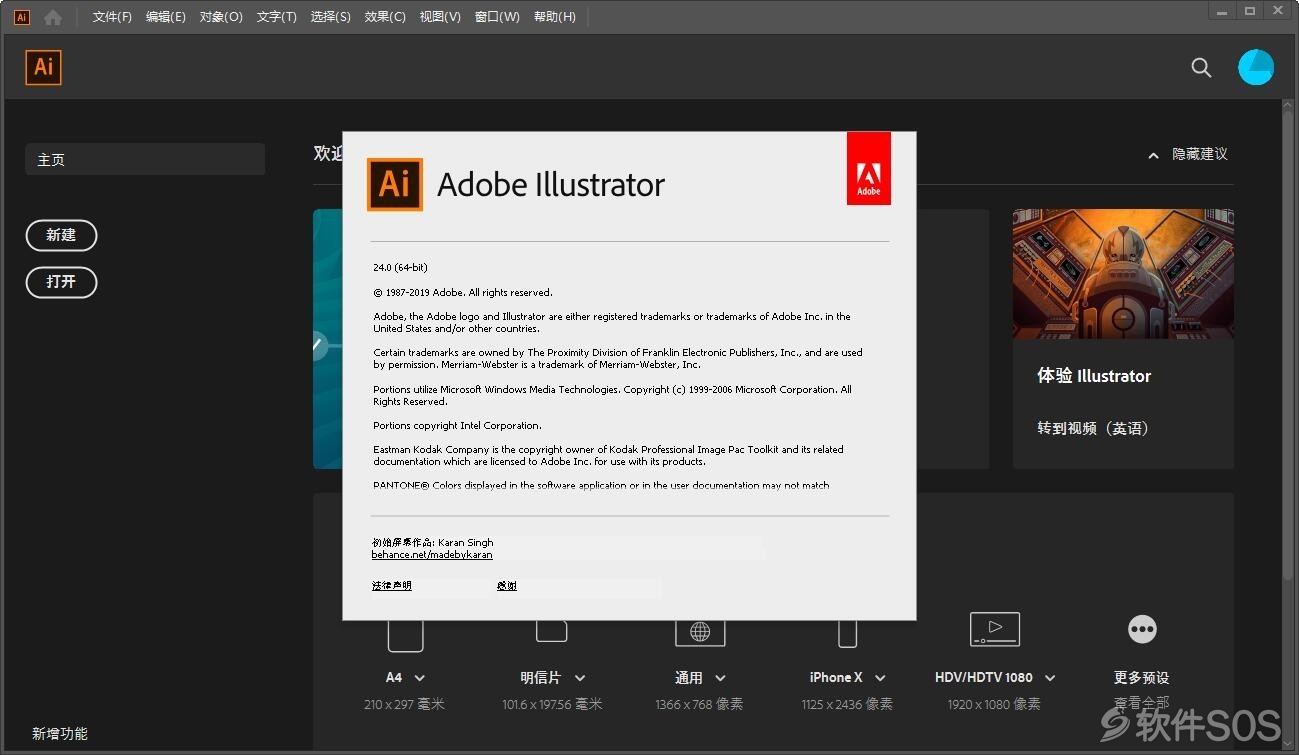Open 新增功能 link at bottom left

(x=60, y=734)
